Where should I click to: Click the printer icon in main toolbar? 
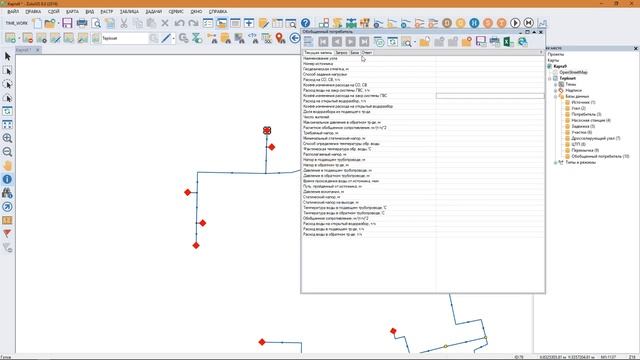click(x=82, y=23)
